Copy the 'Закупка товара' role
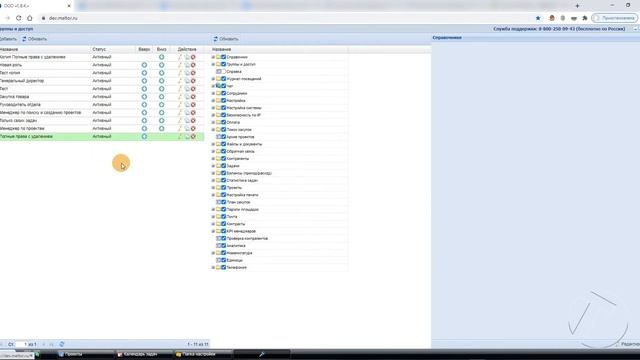The width and height of the screenshot is (640, 360). 187,97
